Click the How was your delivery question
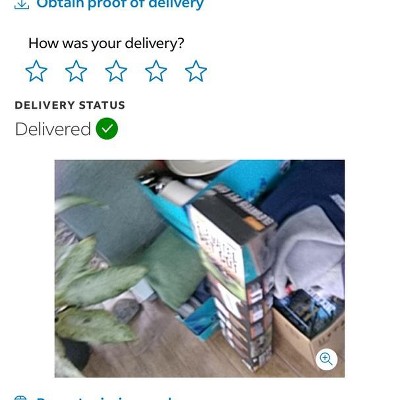 (x=106, y=43)
